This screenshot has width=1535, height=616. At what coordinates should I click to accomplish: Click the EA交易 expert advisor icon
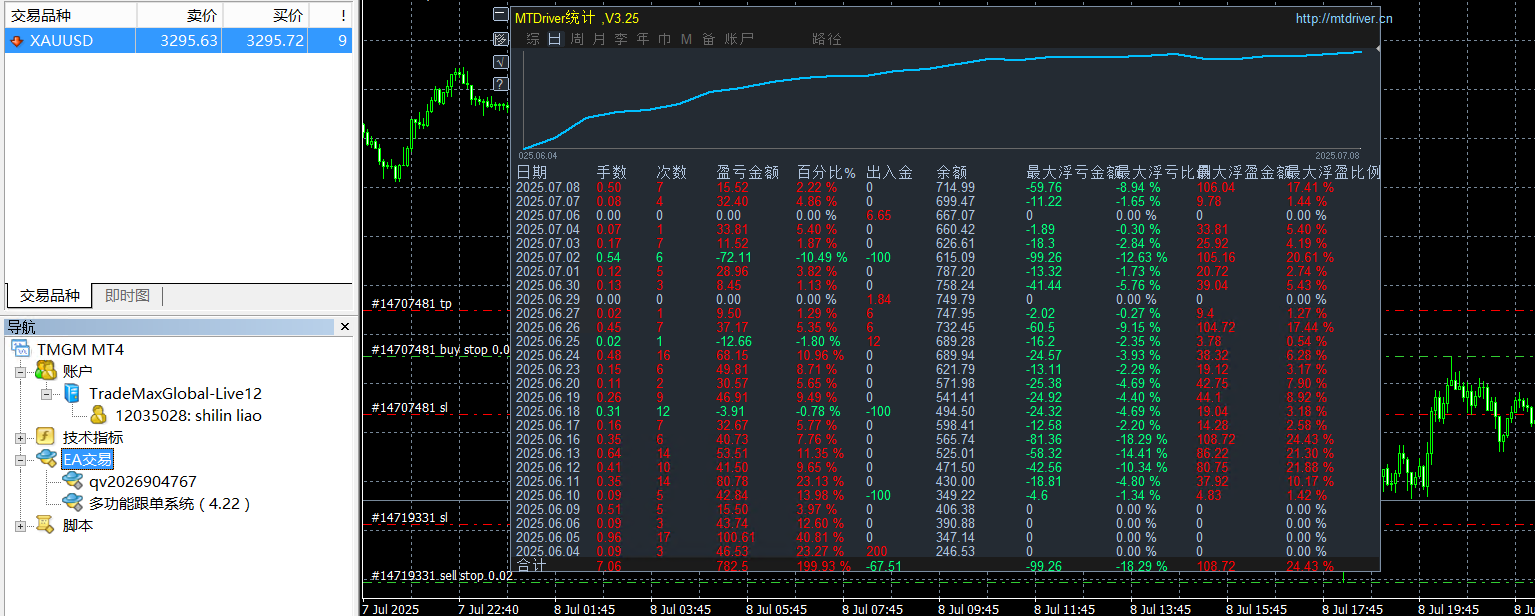click(46, 459)
